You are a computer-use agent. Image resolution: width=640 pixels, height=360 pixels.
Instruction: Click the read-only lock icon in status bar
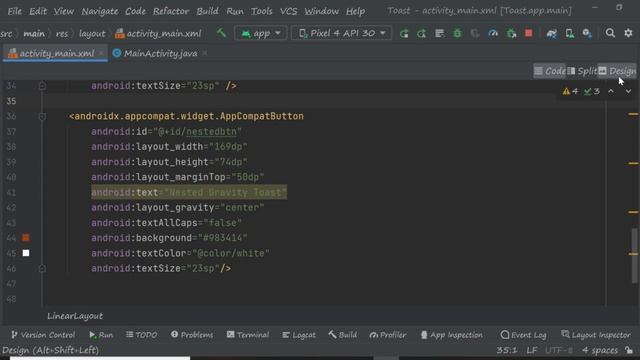[x=629, y=350]
